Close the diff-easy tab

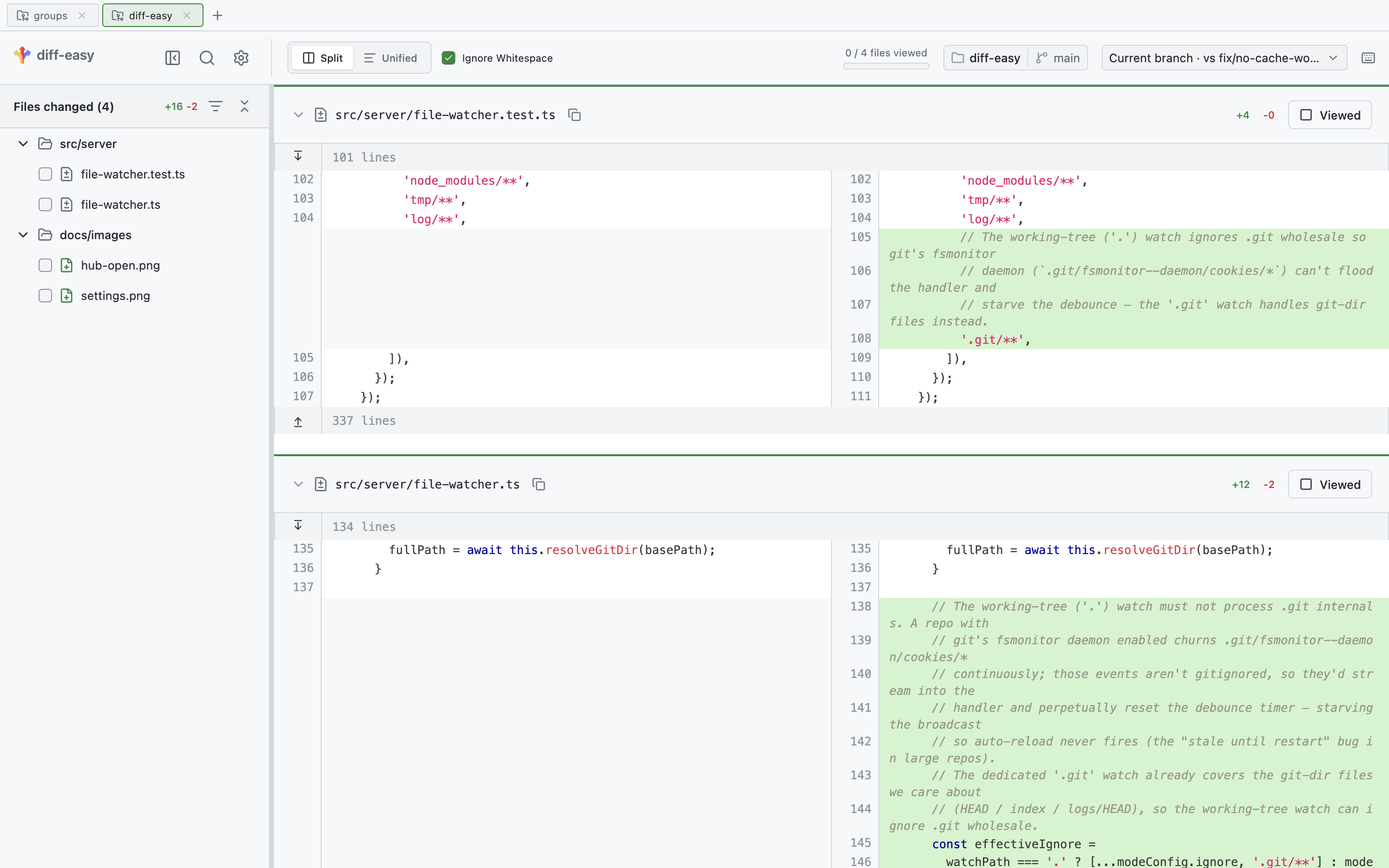tap(187, 15)
